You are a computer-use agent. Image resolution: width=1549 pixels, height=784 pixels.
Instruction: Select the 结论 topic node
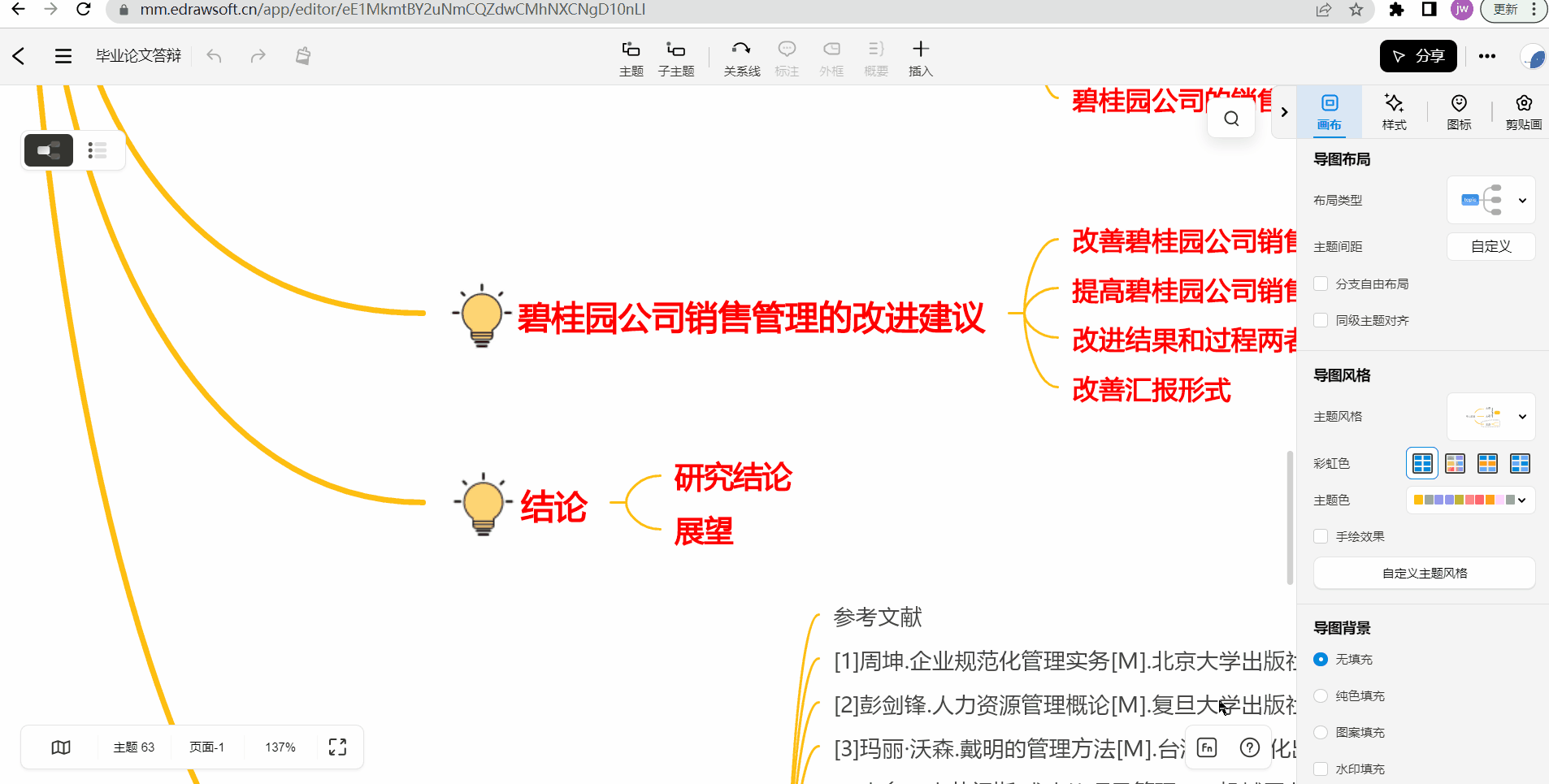point(553,506)
